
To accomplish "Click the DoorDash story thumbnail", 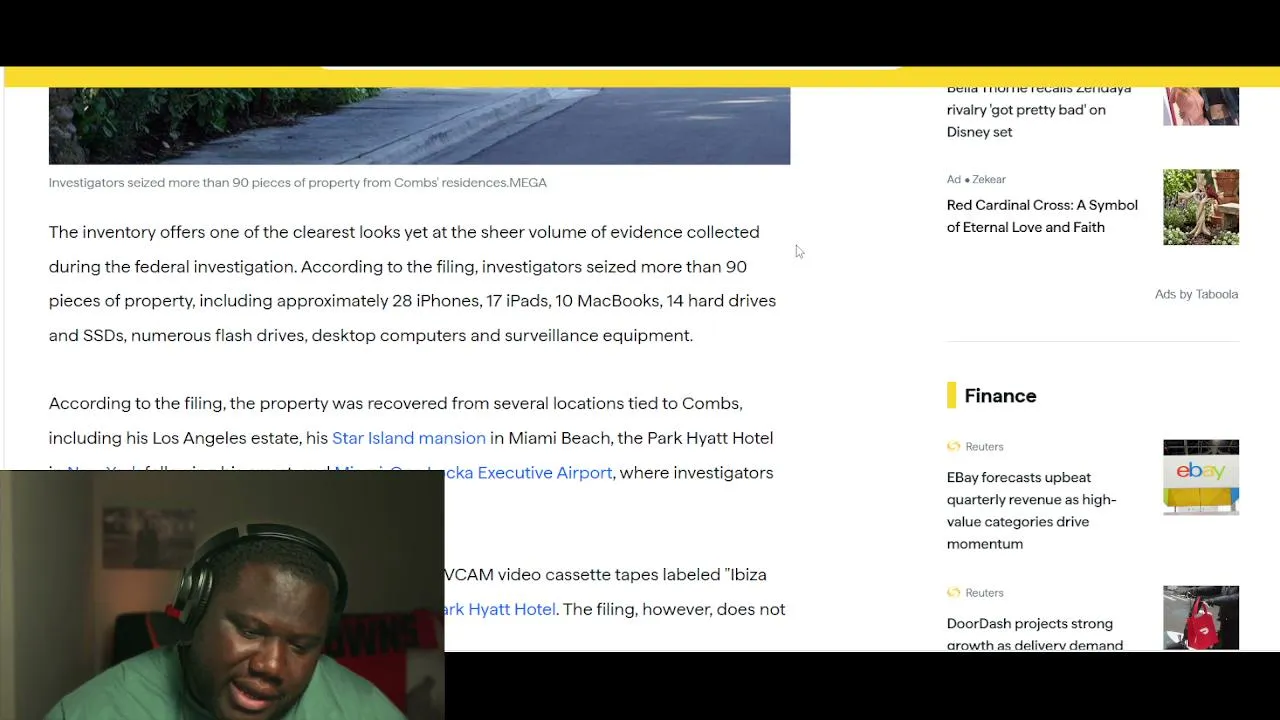I will click(x=1201, y=618).
